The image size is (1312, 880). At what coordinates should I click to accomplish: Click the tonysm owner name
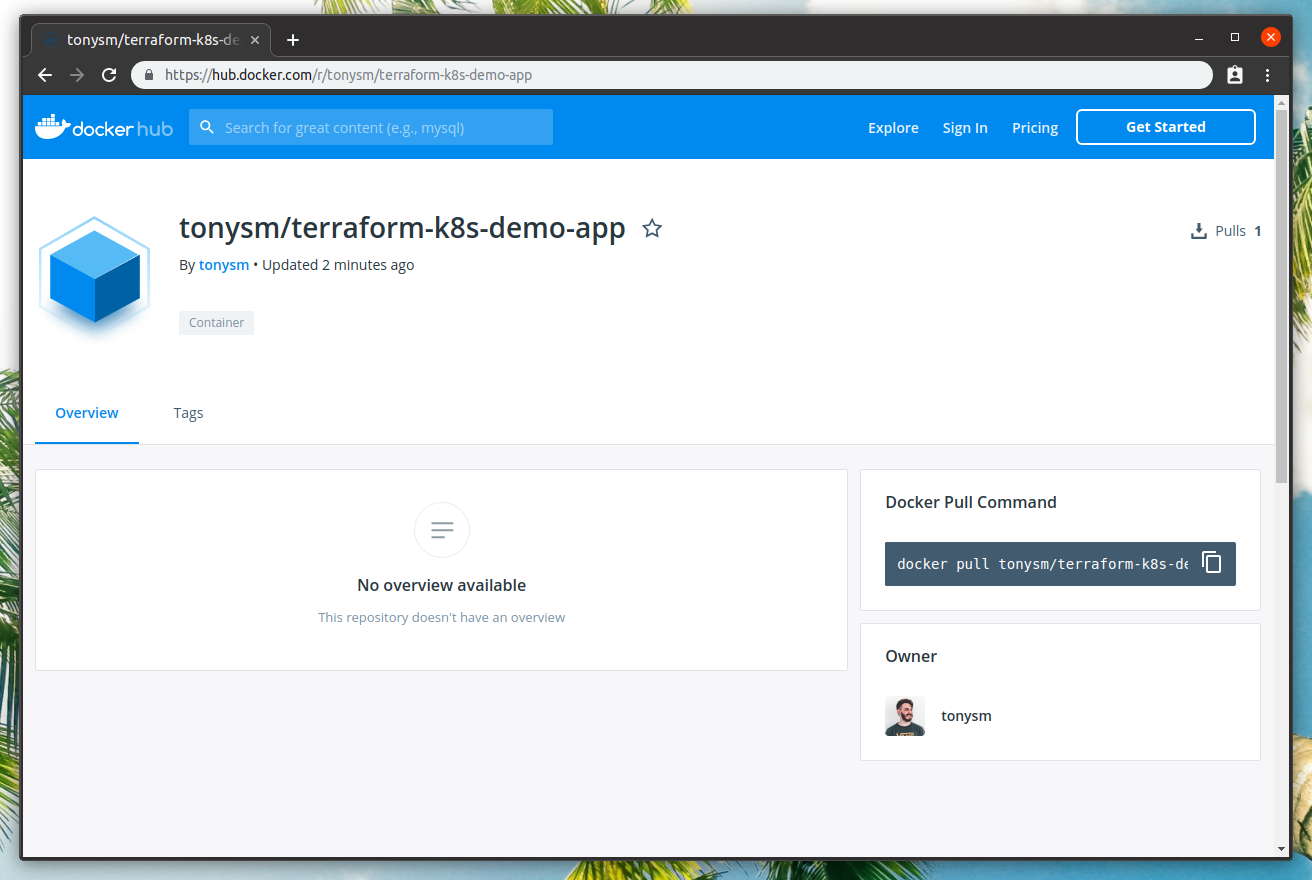click(966, 716)
